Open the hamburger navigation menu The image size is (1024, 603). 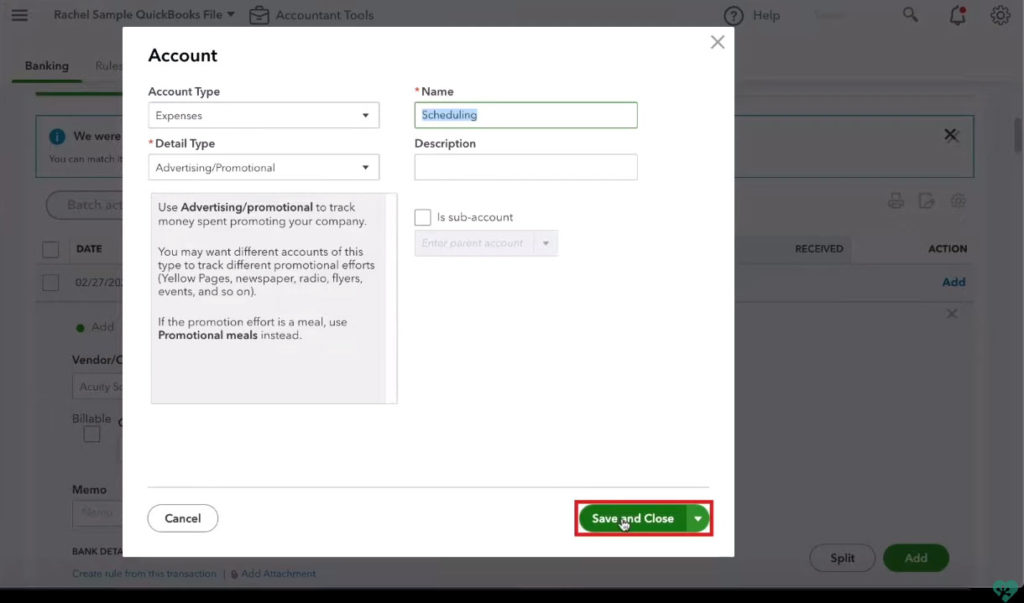(x=19, y=15)
